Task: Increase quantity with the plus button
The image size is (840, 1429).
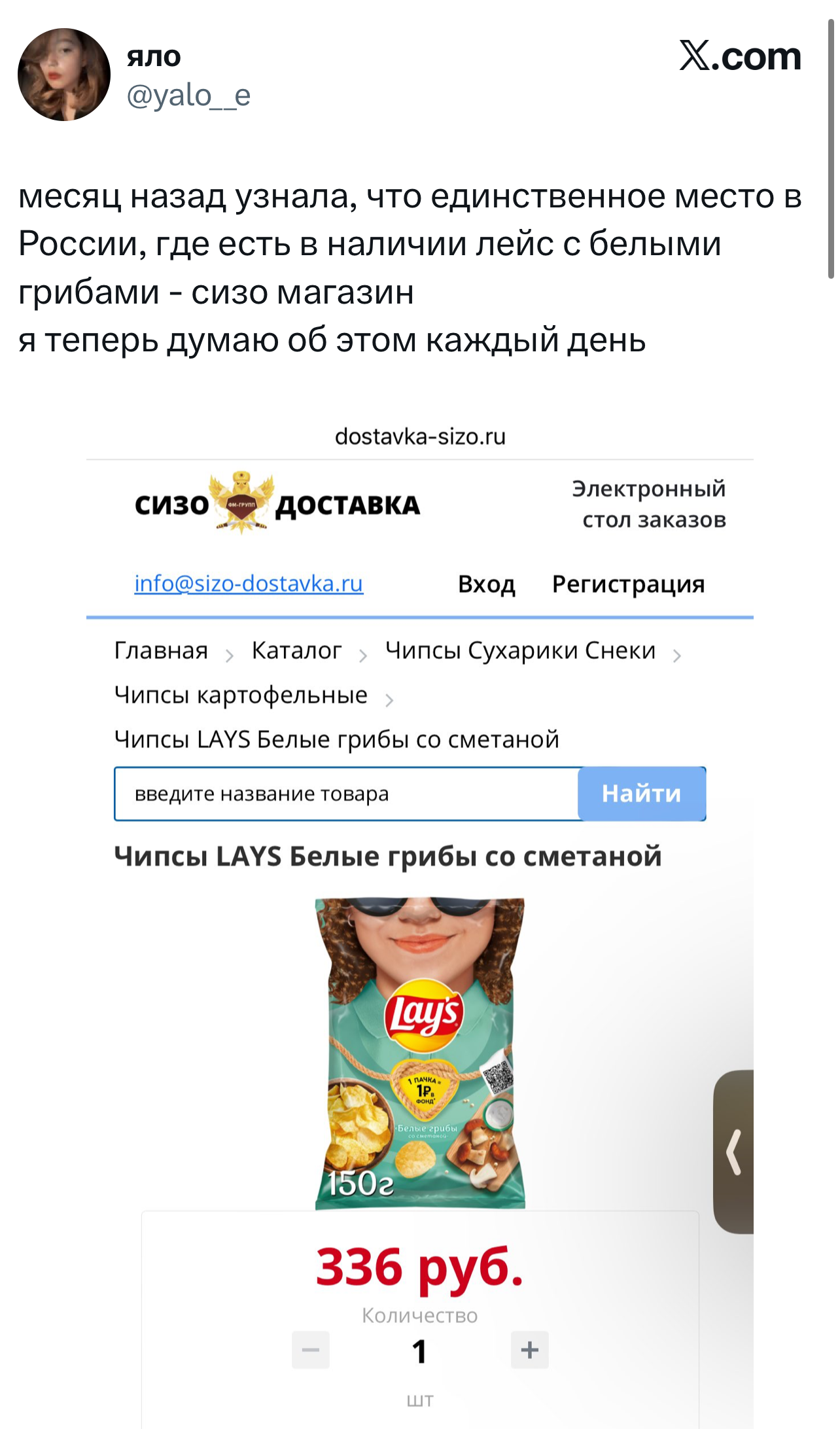Action: click(x=530, y=1349)
